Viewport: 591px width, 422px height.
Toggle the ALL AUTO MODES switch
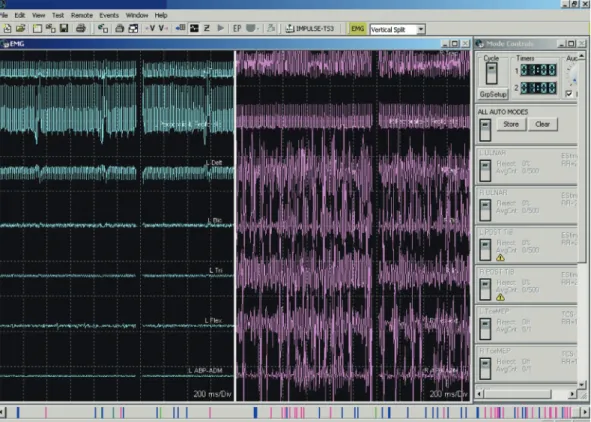coord(485,130)
